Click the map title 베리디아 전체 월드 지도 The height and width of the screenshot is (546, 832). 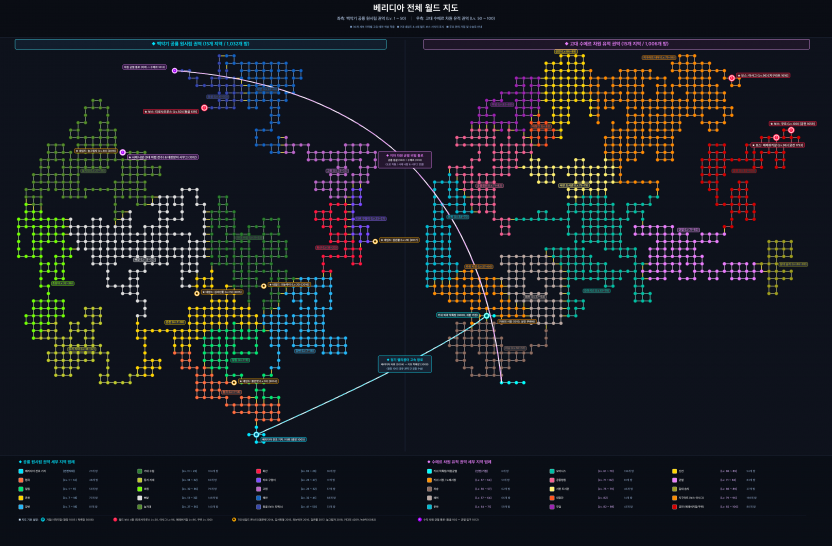[415, 7]
